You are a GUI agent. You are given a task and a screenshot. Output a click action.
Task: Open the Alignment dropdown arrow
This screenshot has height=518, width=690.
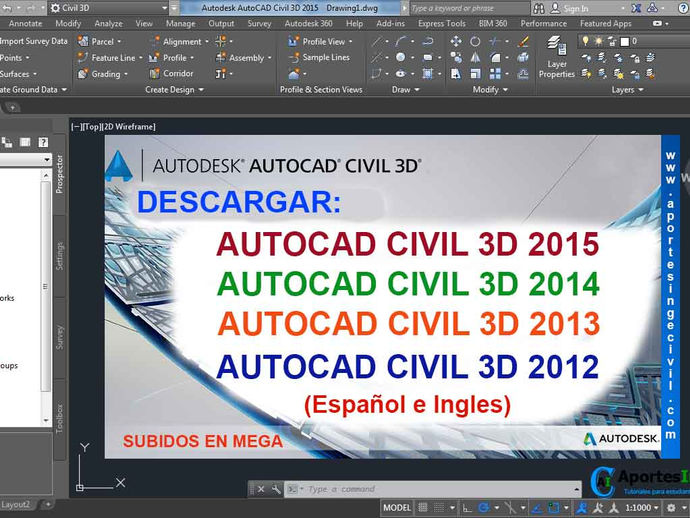207,41
